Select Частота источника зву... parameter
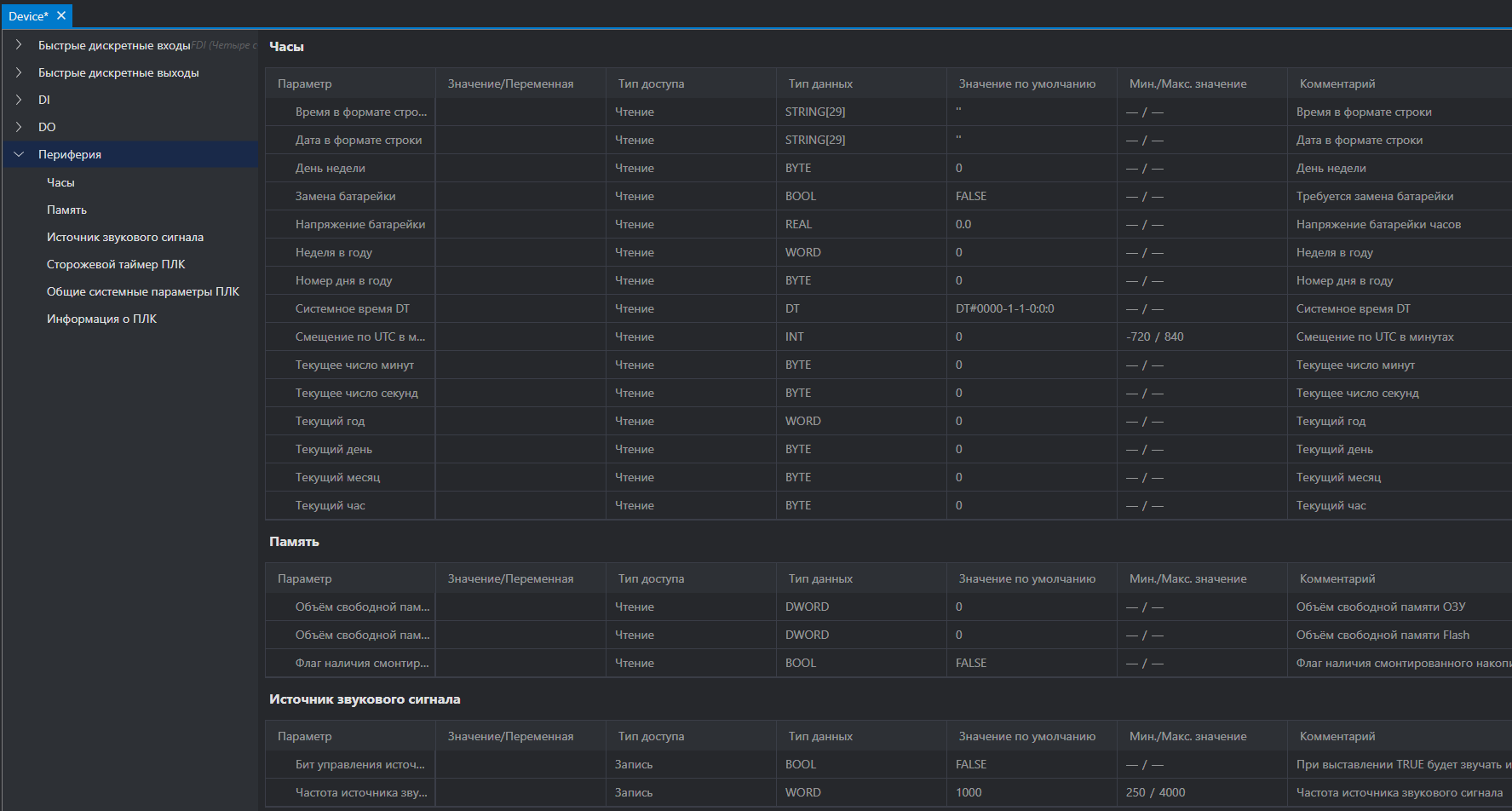 361,792
